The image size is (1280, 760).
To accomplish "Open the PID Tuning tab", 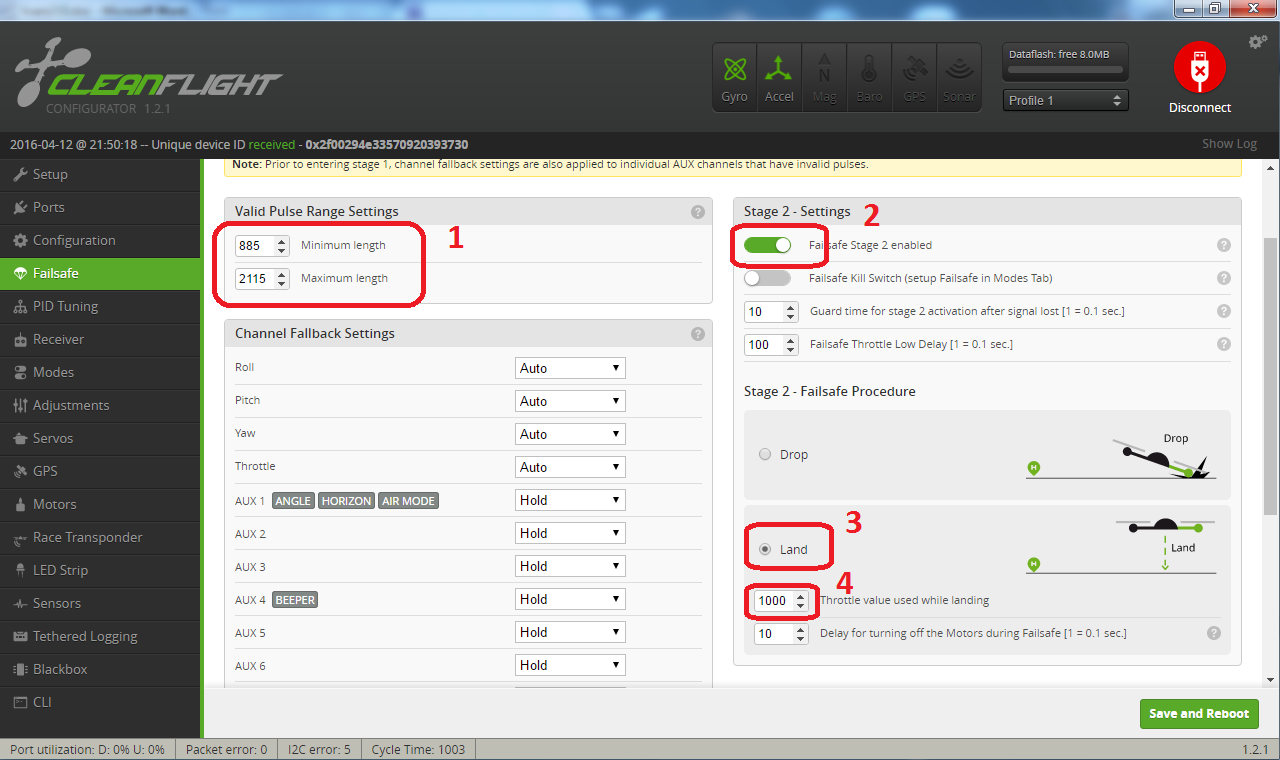I will (x=65, y=306).
